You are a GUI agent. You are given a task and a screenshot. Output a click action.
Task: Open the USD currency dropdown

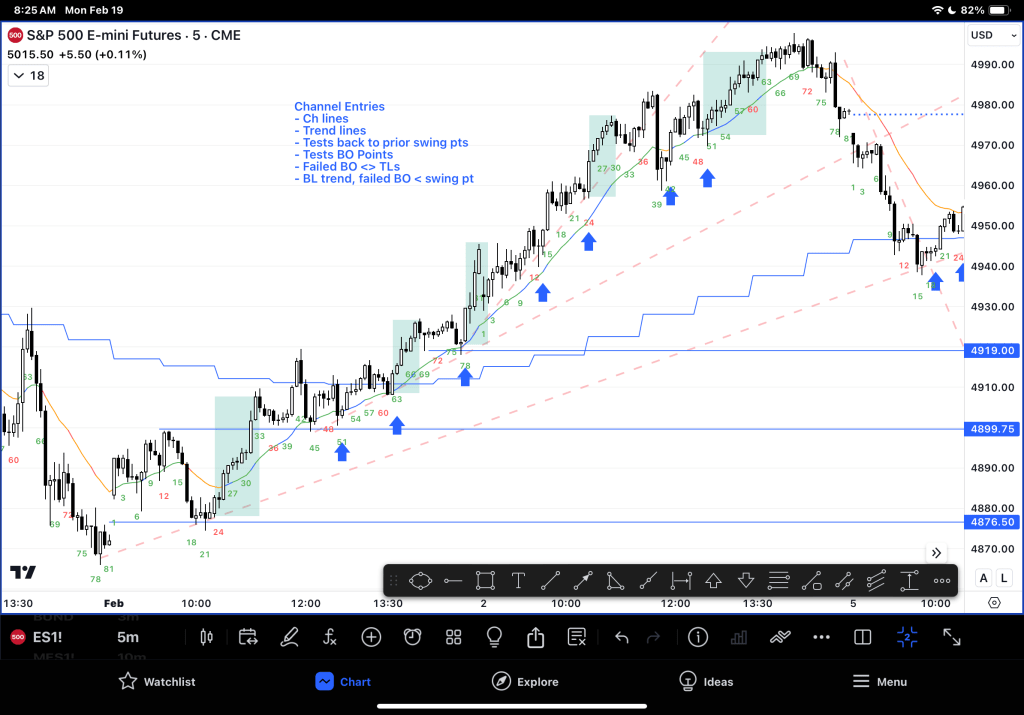tap(992, 35)
